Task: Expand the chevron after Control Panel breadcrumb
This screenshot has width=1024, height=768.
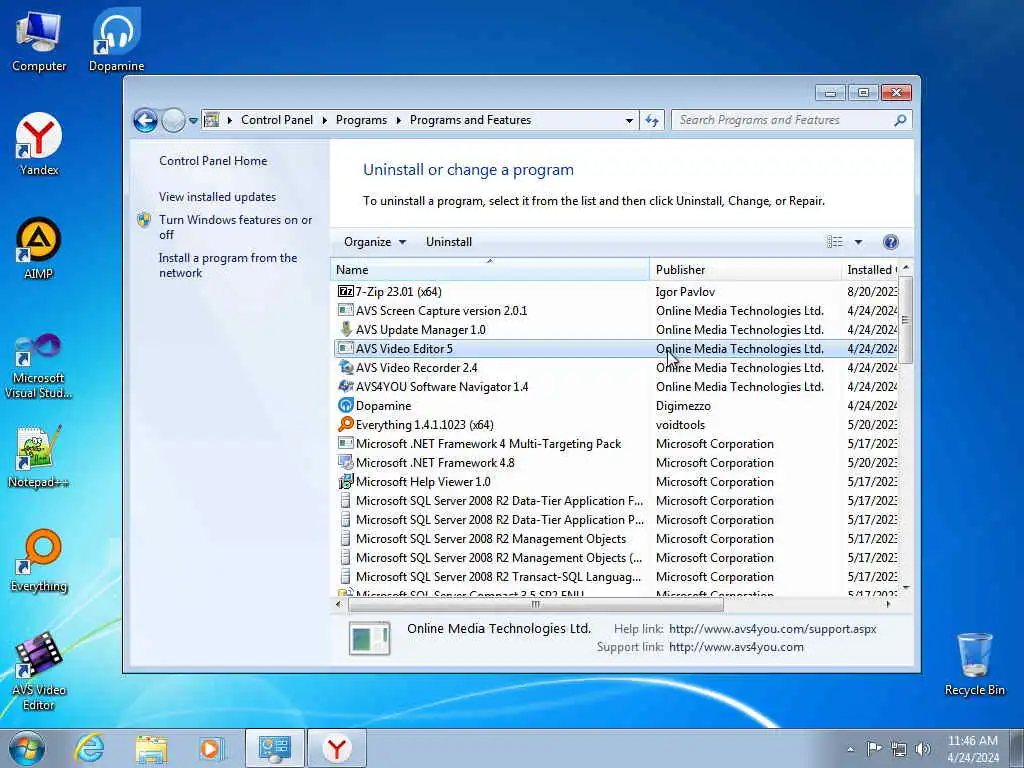Action: coord(325,120)
